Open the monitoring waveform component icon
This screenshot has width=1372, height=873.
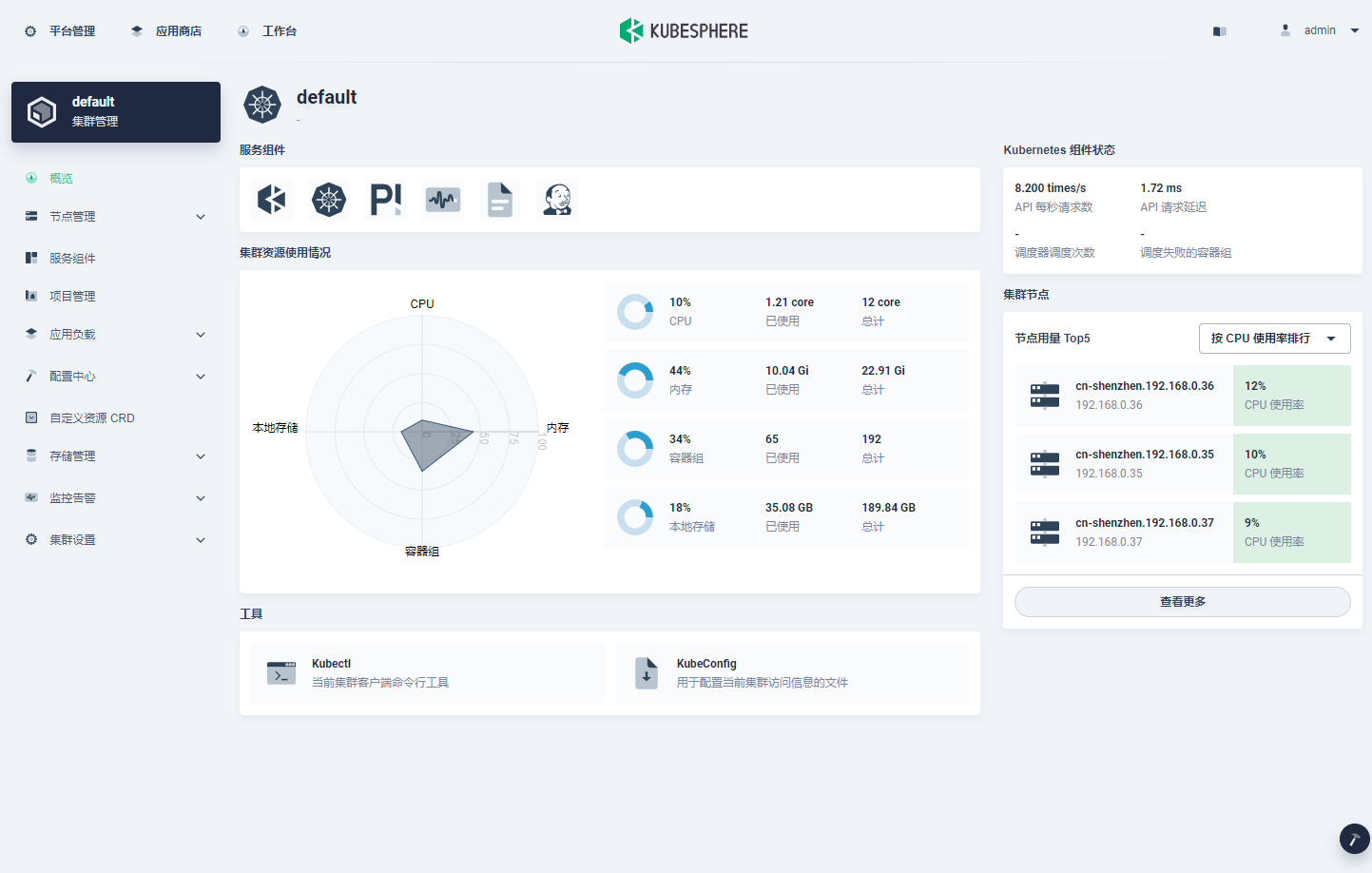[443, 200]
